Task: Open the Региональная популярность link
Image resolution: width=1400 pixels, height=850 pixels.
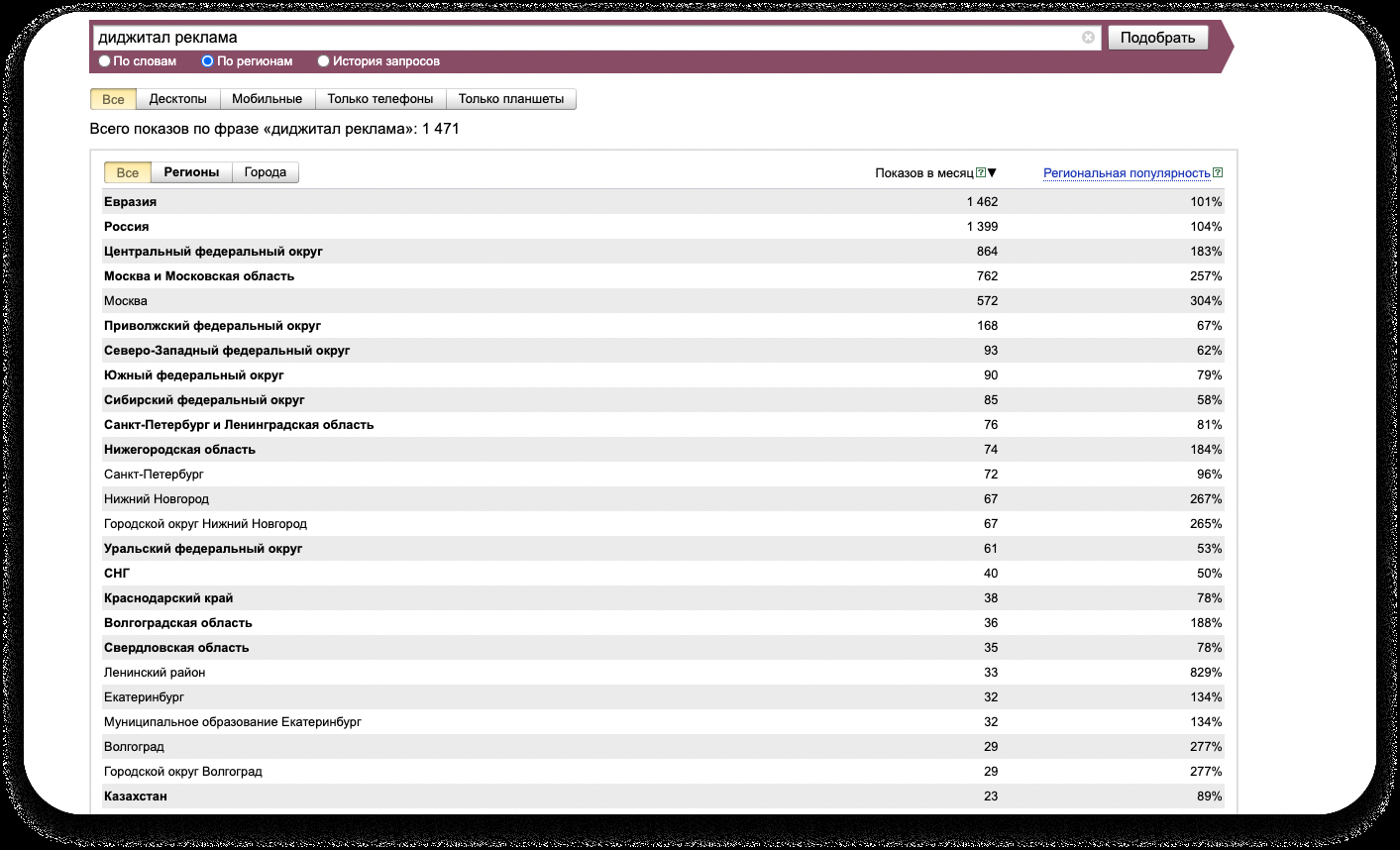Action: (1127, 173)
